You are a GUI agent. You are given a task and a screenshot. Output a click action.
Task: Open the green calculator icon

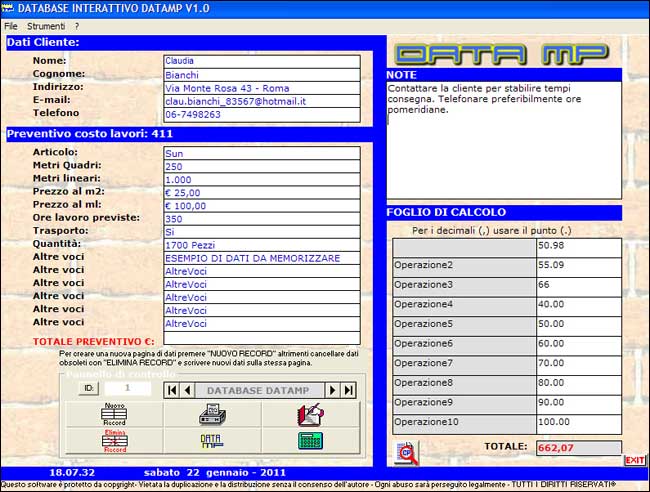309,441
